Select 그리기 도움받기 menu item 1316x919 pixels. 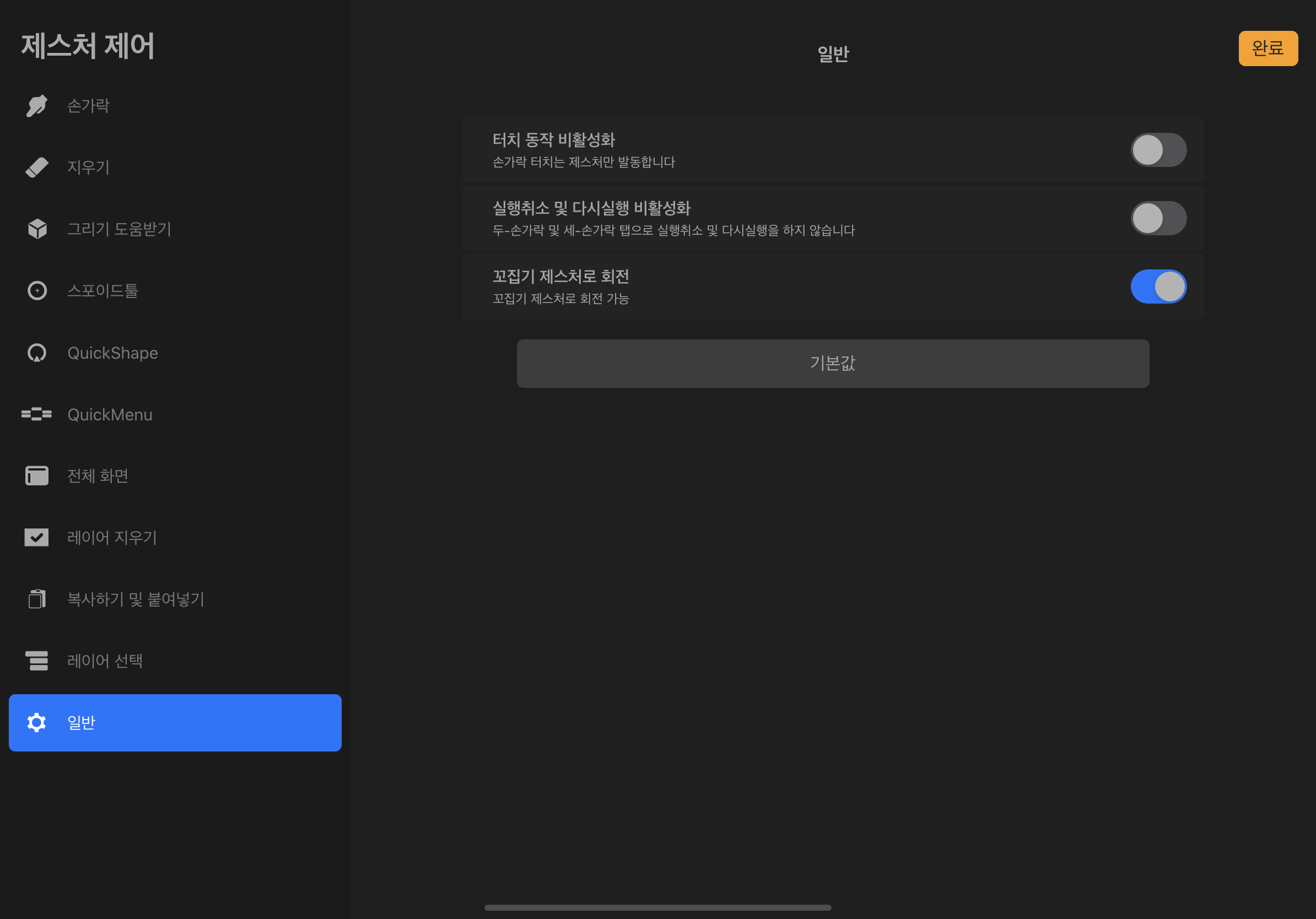point(119,229)
